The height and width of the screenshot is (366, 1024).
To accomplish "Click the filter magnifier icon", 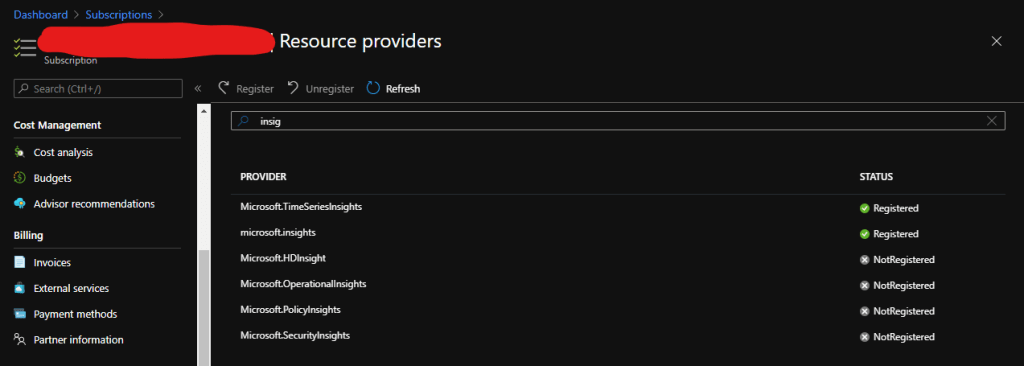I will click(x=244, y=121).
